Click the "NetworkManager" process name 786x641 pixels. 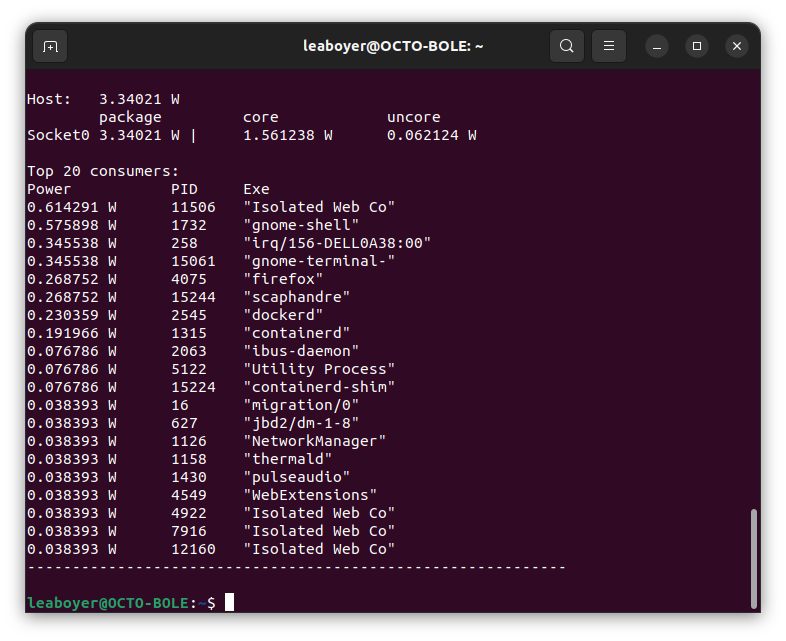(x=314, y=441)
